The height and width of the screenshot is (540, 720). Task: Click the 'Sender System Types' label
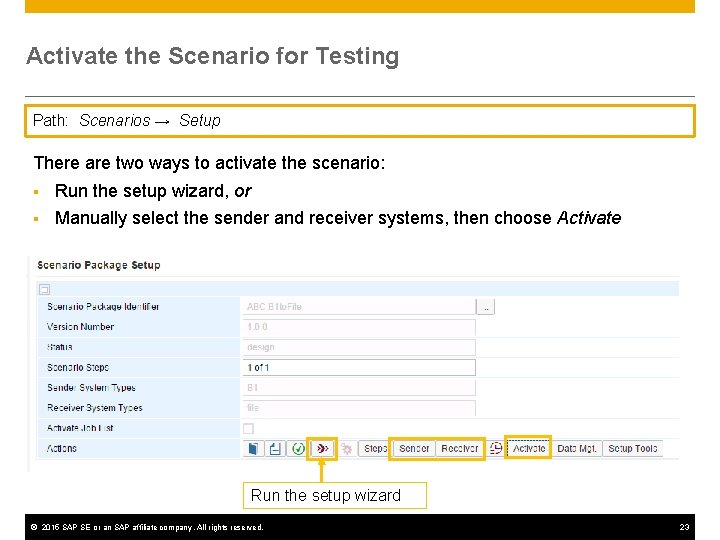click(x=91, y=388)
